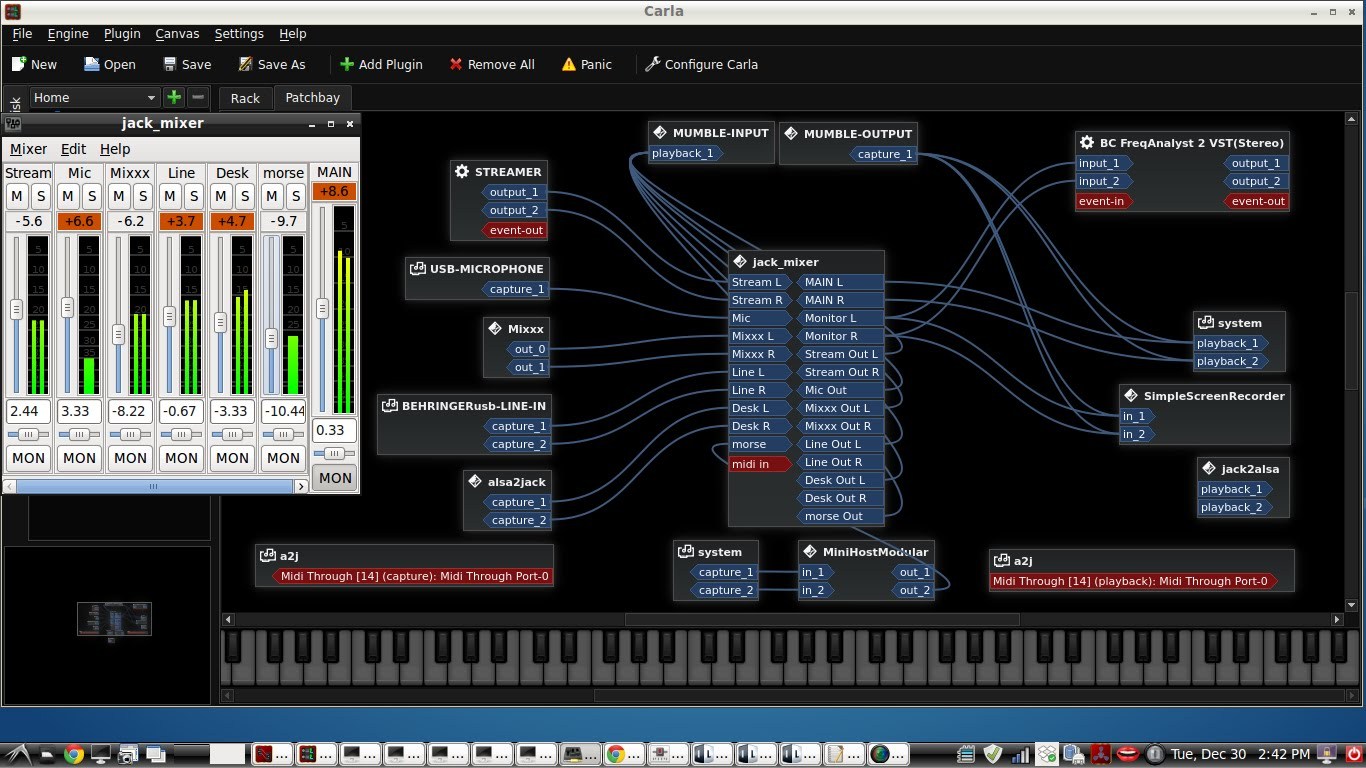
Task: Open a project with the Open toolbar button
Action: (x=109, y=64)
